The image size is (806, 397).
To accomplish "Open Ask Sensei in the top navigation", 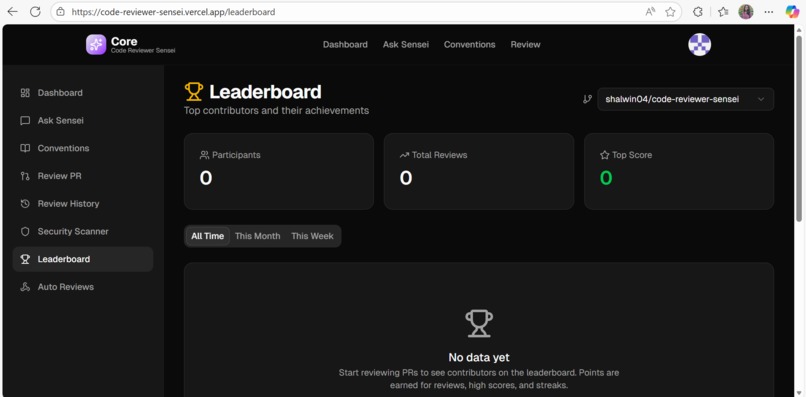I will (406, 45).
